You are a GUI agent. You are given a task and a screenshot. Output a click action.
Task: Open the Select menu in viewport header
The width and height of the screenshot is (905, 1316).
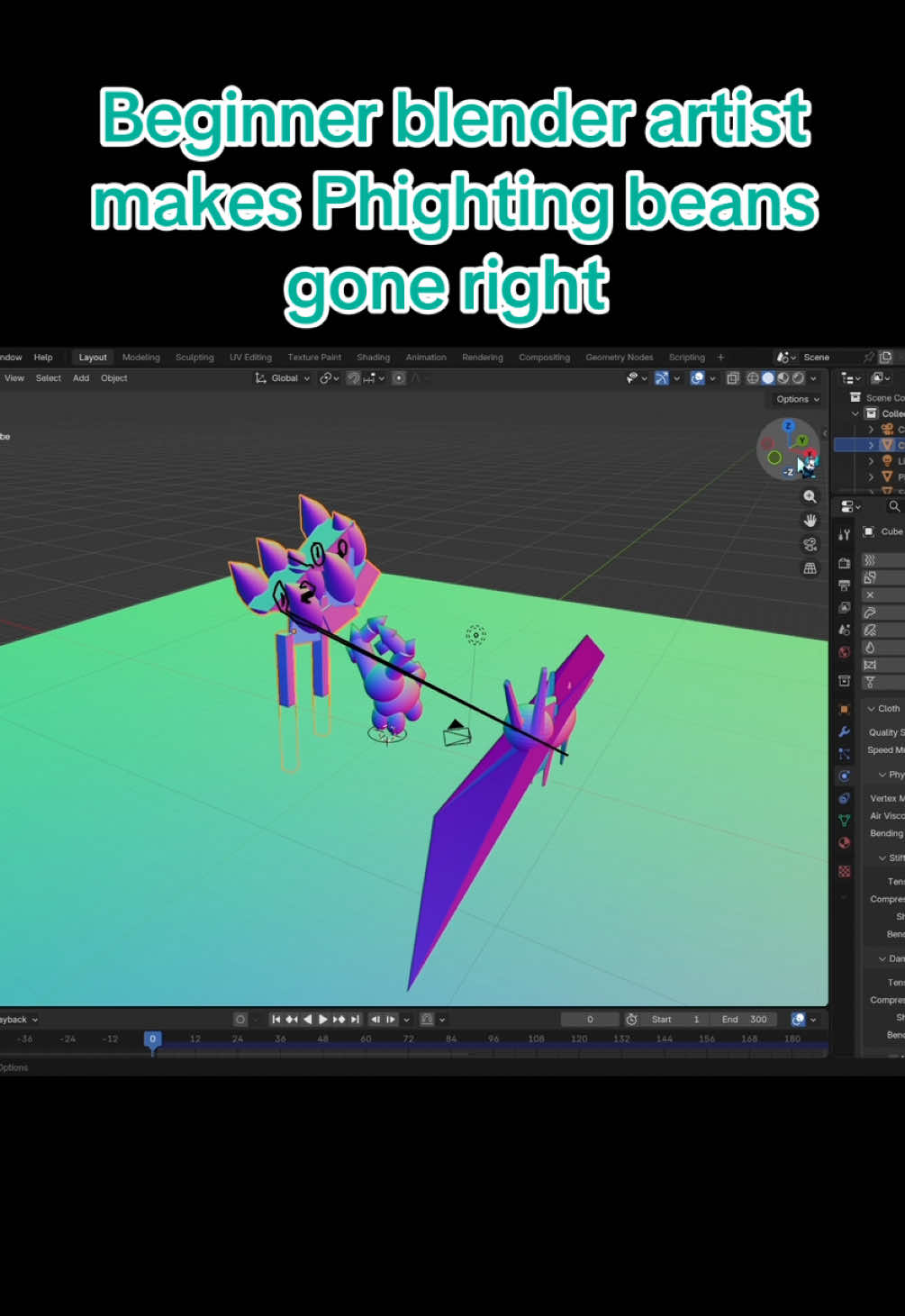pyautogui.click(x=49, y=378)
